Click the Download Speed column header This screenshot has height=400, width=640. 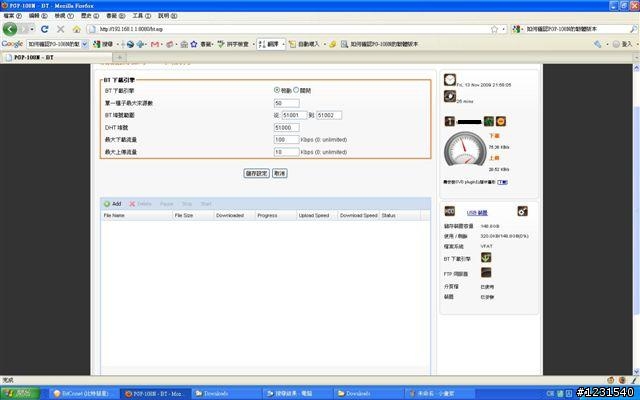(x=358, y=216)
